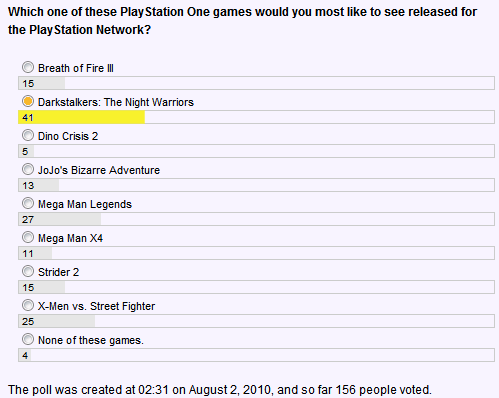Click the JoJo's Bizarre Adventure label
The width and height of the screenshot is (499, 398).
pos(99,170)
